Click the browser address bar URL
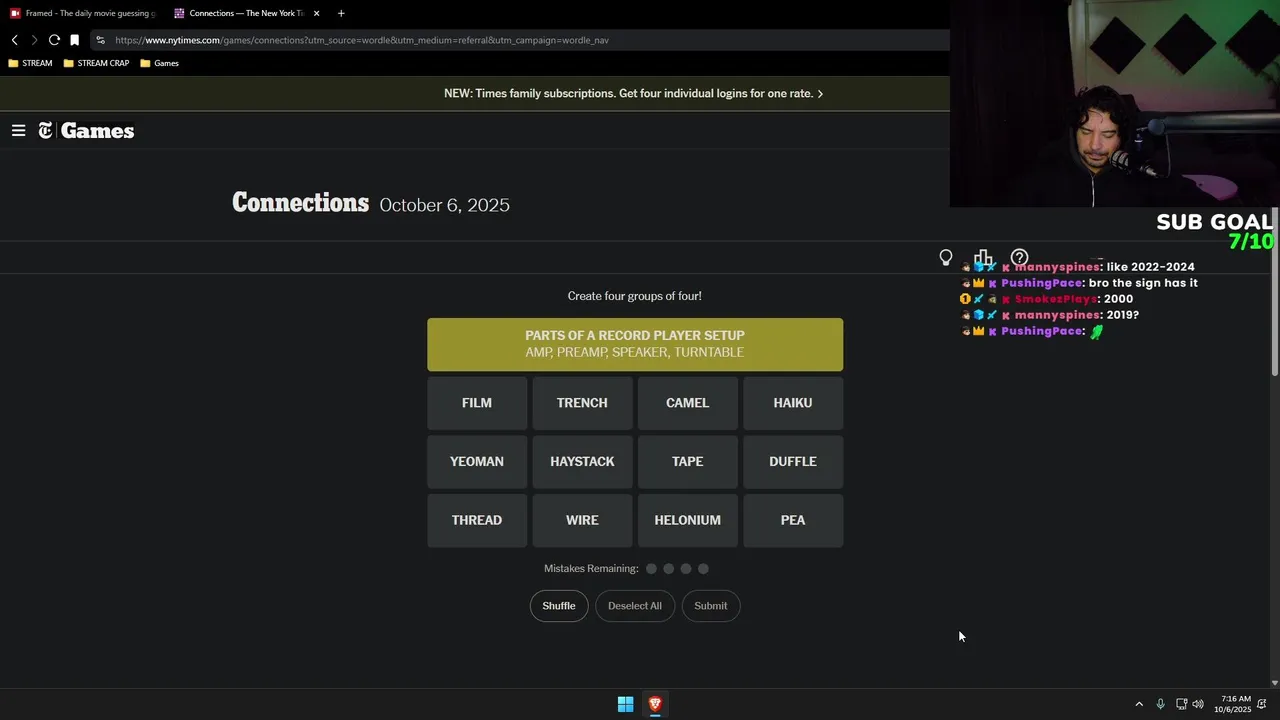The height and width of the screenshot is (720, 1280). click(x=362, y=40)
